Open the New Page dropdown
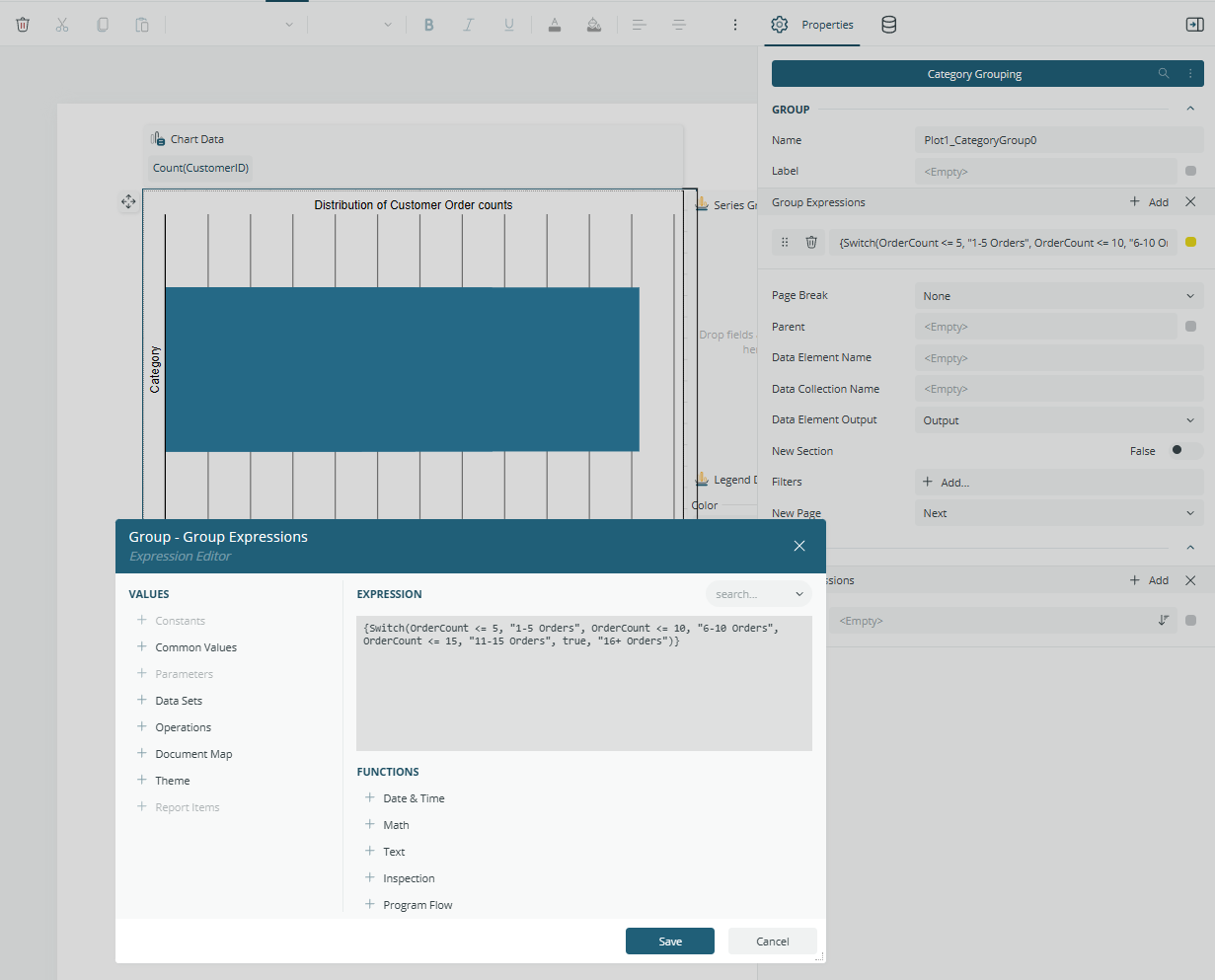The width and height of the screenshot is (1215, 980). click(1059, 513)
